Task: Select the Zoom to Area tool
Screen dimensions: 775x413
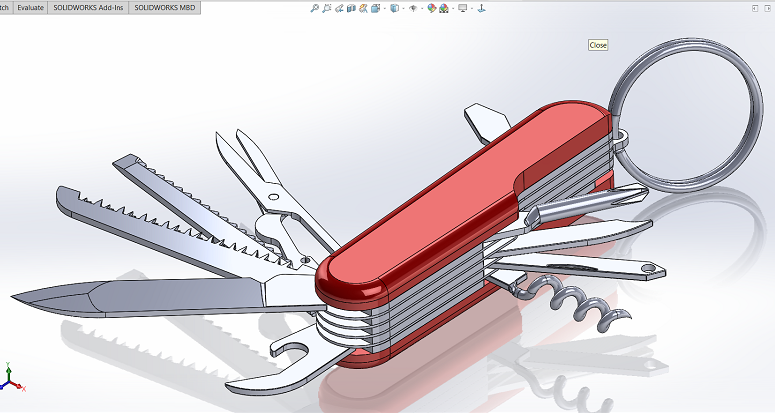Action: tap(327, 8)
